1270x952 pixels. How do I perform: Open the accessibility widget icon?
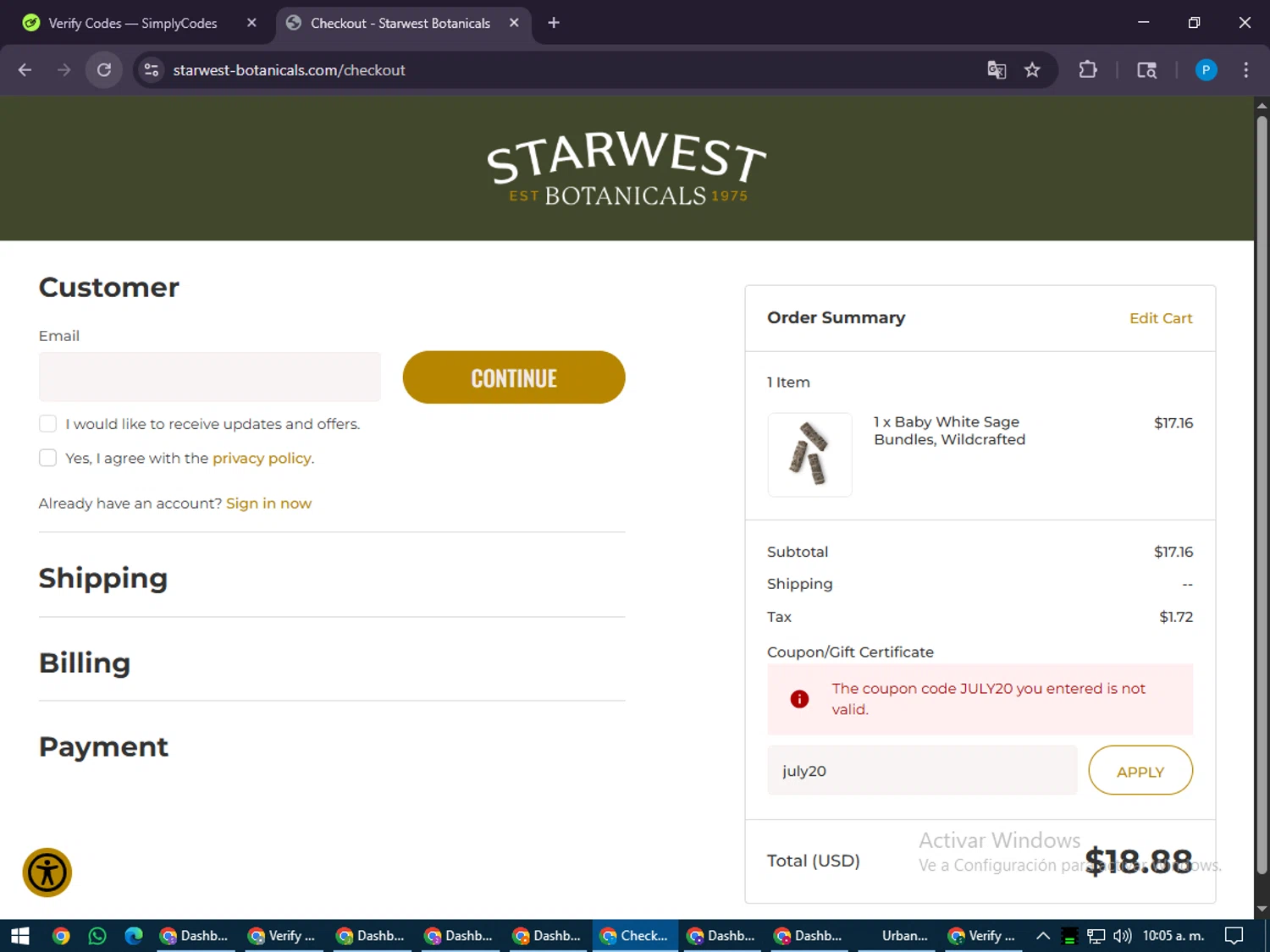coord(47,872)
